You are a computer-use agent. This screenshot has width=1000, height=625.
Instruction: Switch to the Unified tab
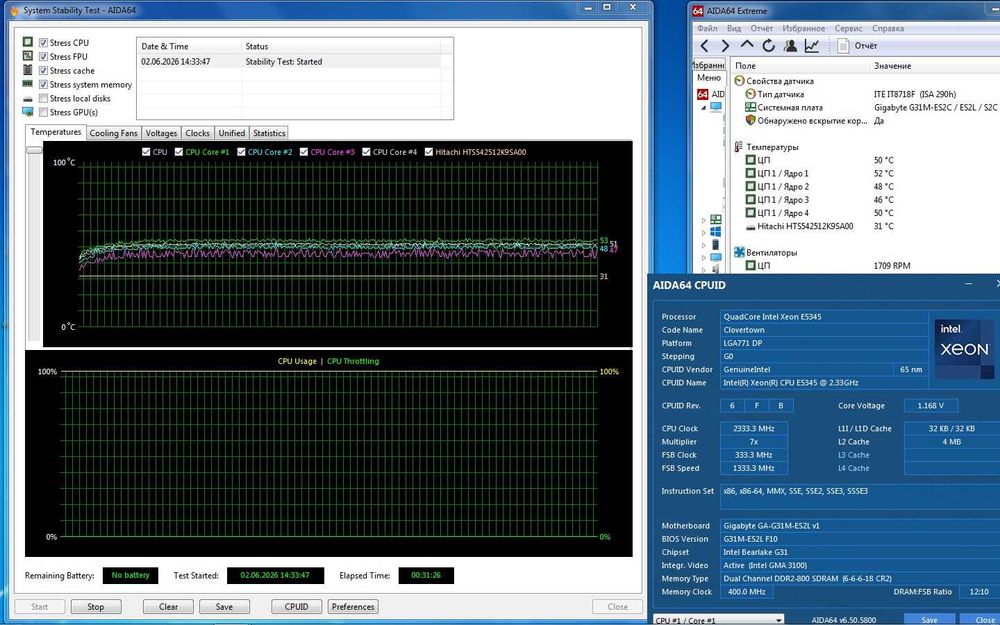pyautogui.click(x=232, y=133)
